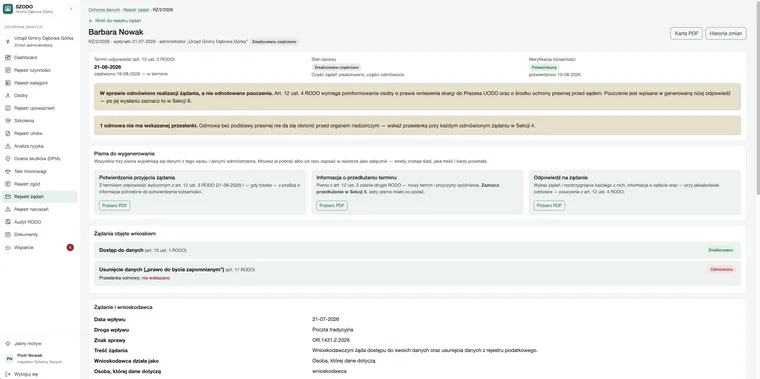
Task: Click the Szkolenia graduation cap icon
Action: [8, 121]
